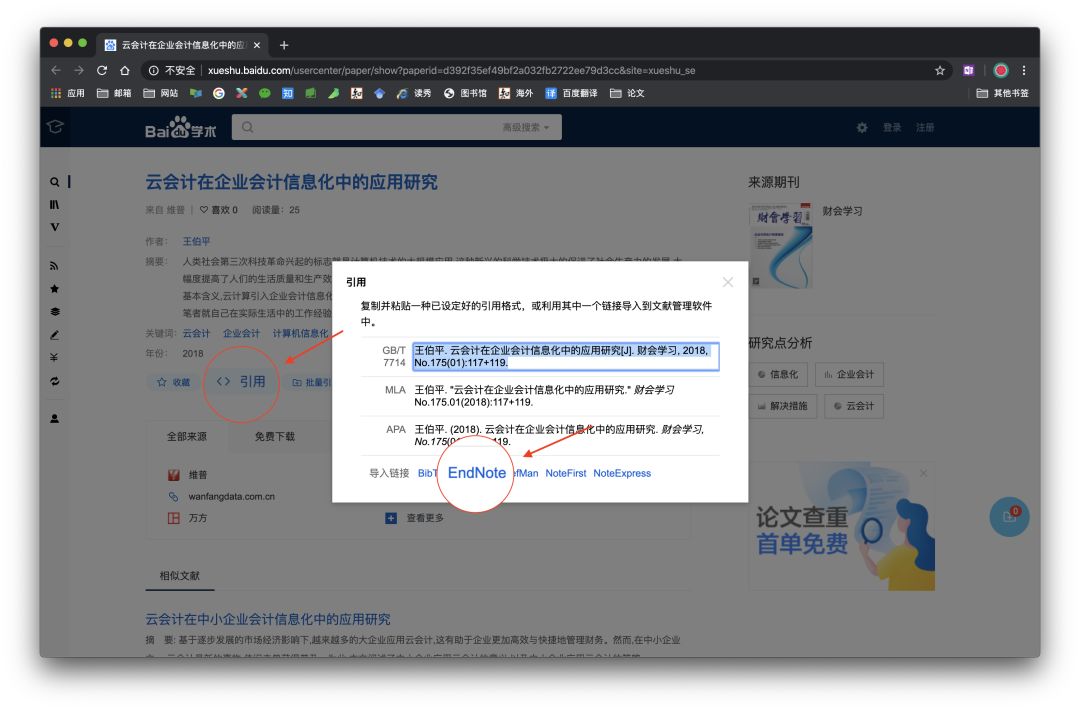1080x710 pixels.
Task: Open a new browser tab
Action: [x=284, y=45]
